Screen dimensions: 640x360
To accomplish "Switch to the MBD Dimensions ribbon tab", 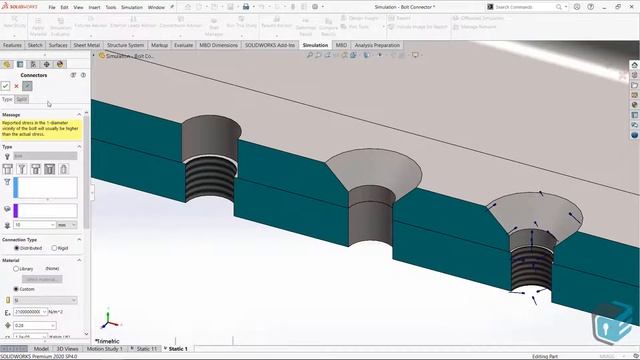I will [218, 45].
